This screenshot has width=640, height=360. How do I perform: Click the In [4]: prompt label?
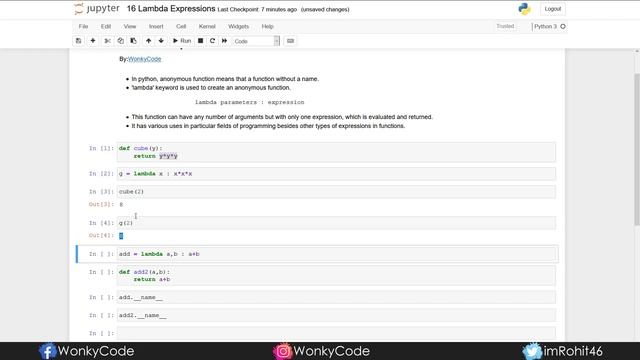coord(101,223)
